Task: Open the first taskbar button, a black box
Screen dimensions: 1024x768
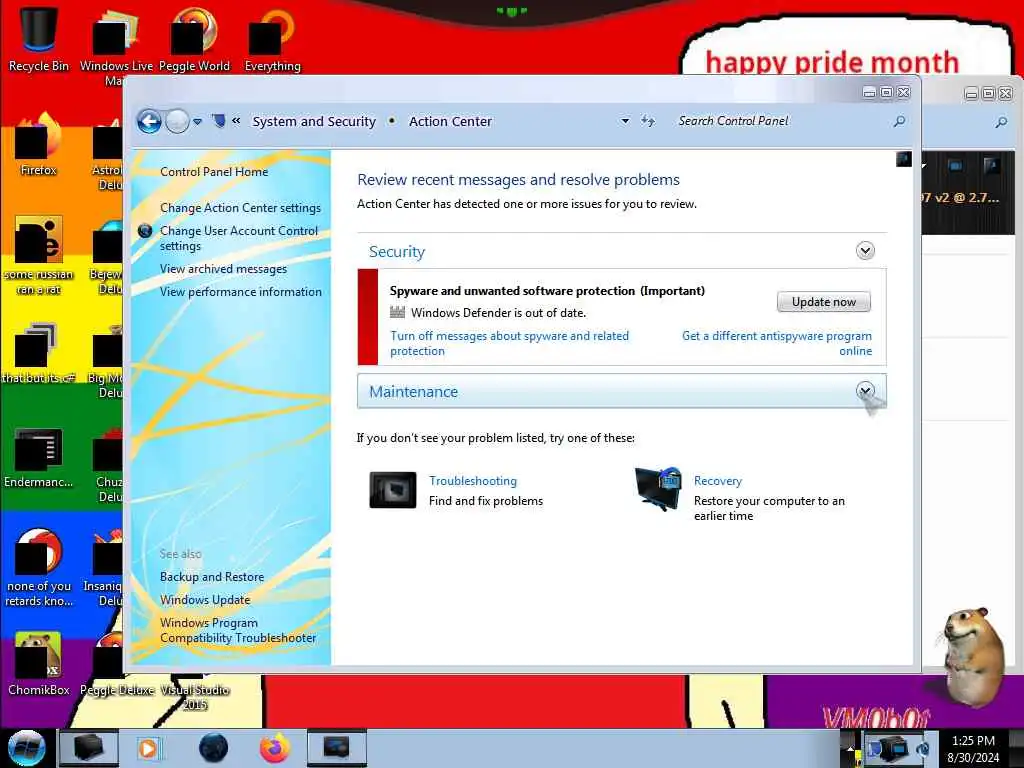Action: 88,748
